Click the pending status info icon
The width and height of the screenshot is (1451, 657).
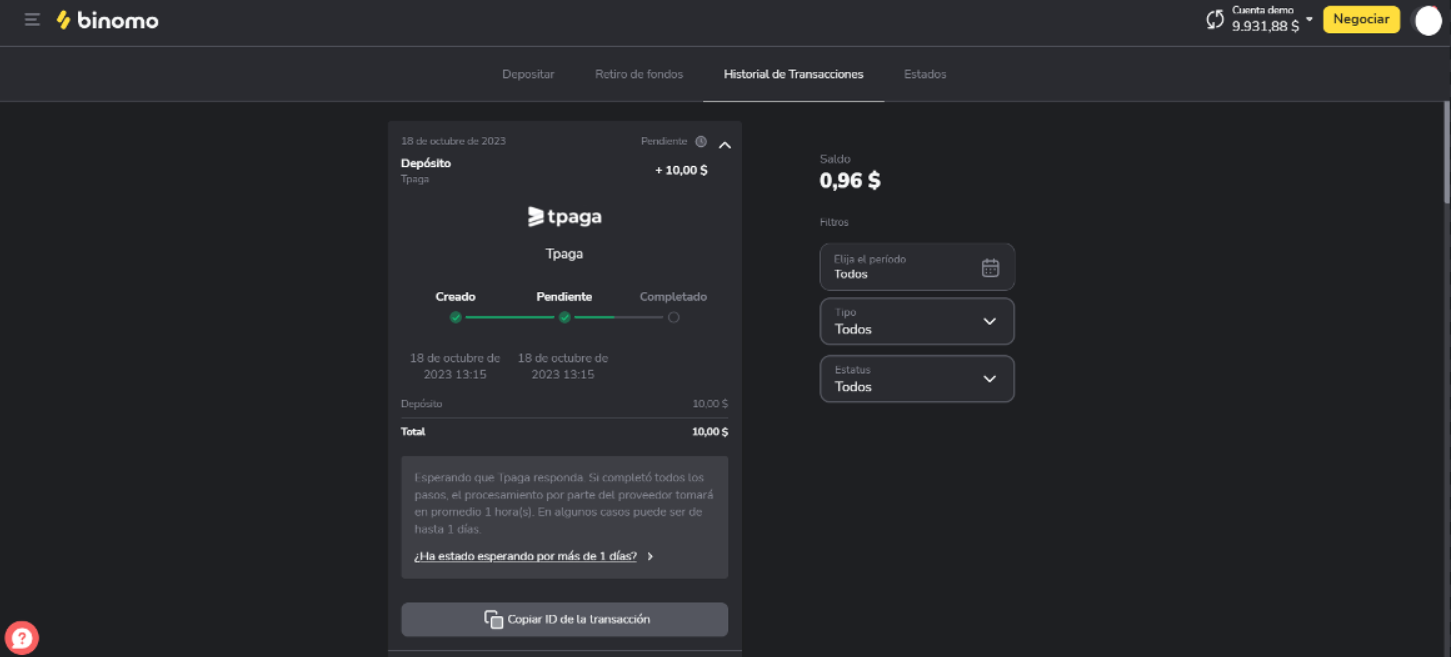tap(701, 142)
